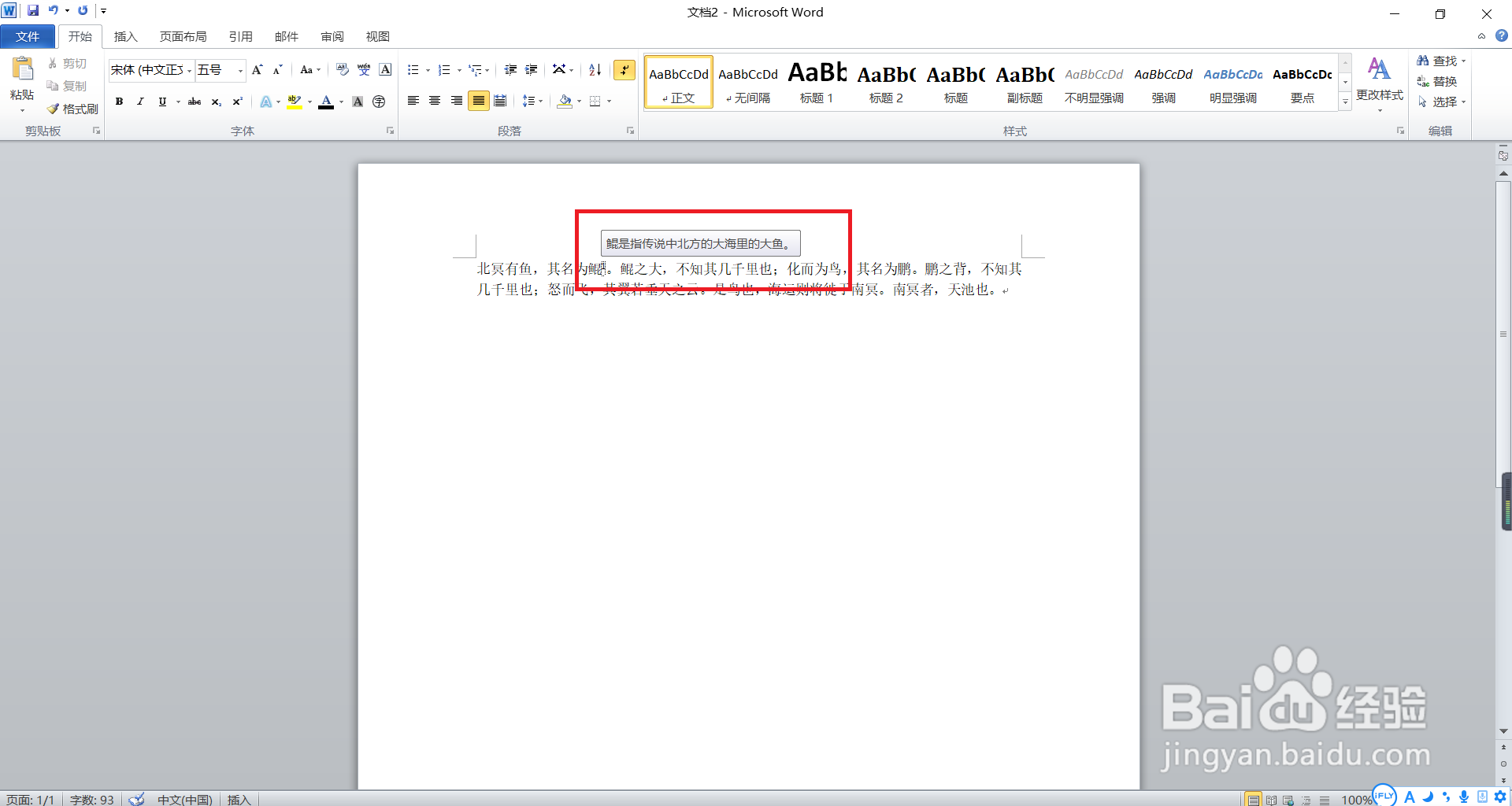Apply 无间隔 (No Spacing) style
Image resolution: width=1512 pixels, height=806 pixels.
click(747, 82)
